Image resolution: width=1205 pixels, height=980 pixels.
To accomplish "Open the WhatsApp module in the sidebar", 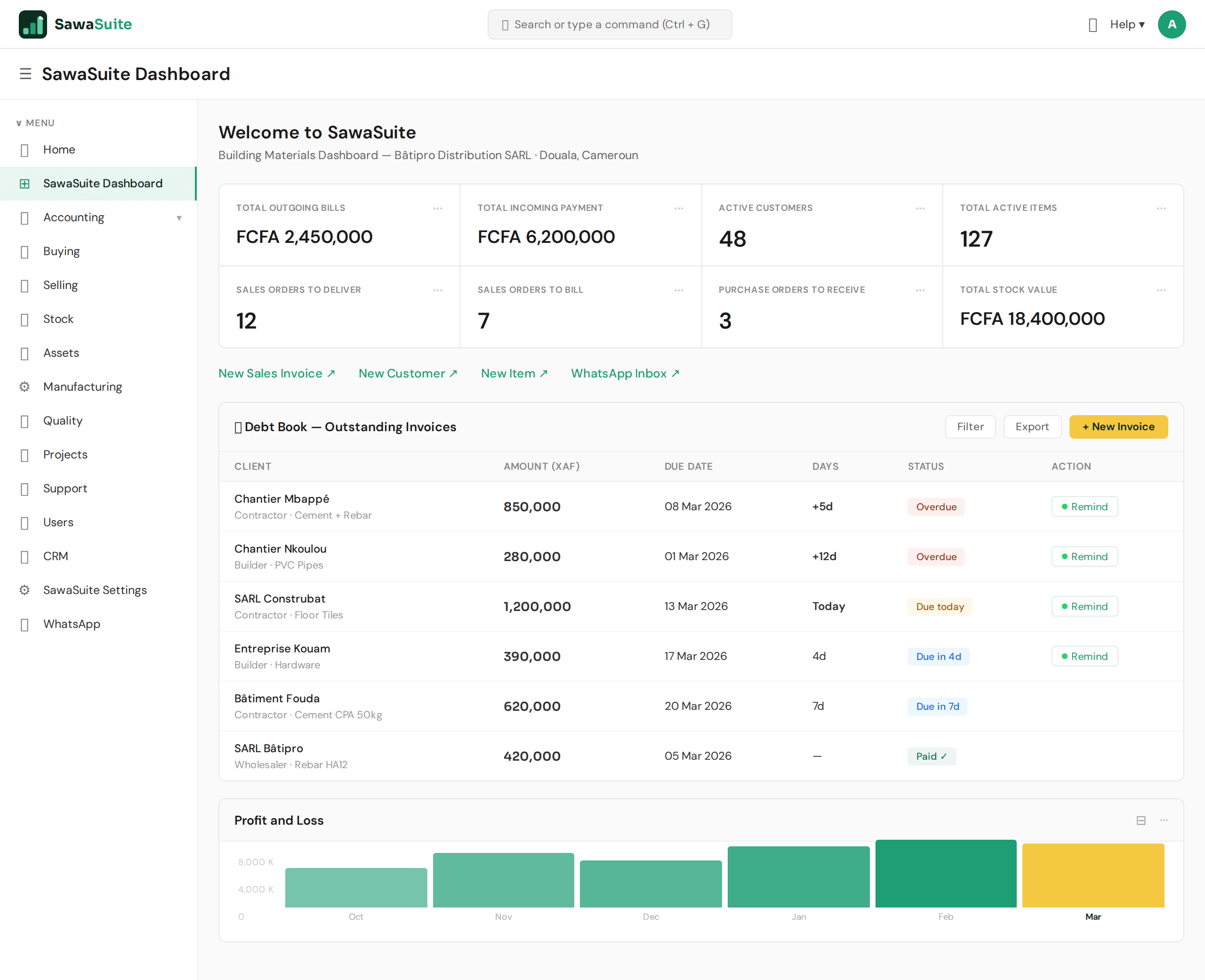I will 72,624.
